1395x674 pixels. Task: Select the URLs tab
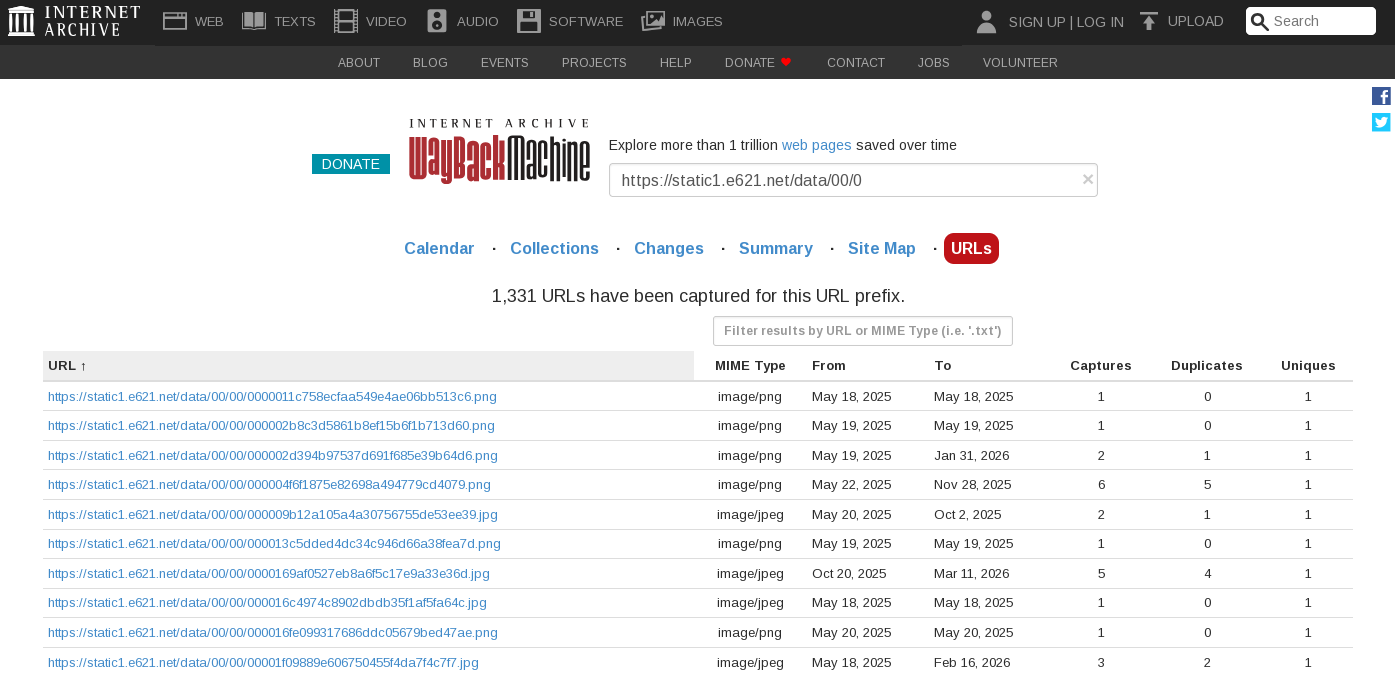pyautogui.click(x=971, y=248)
